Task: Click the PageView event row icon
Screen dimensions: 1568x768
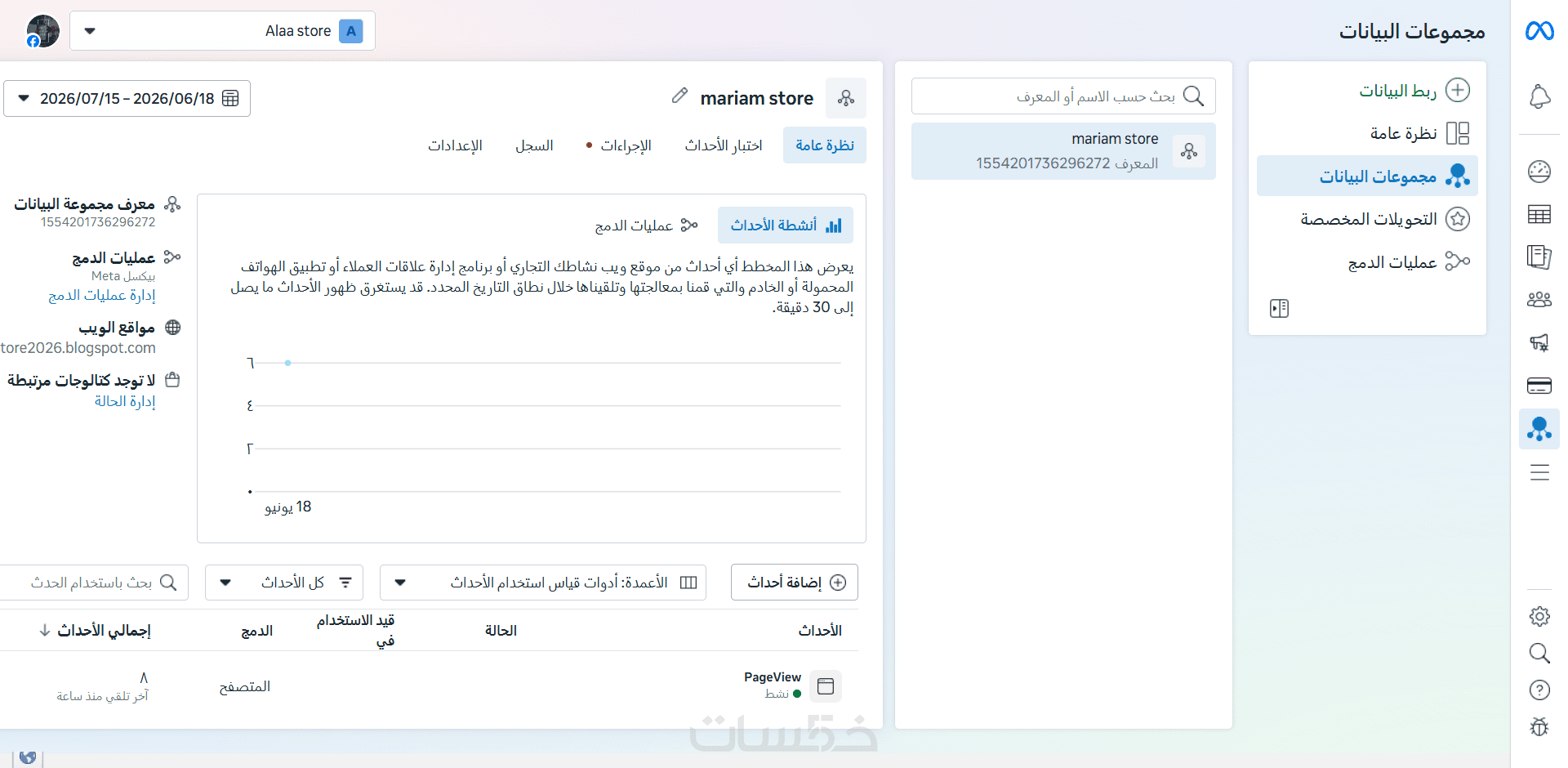Action: click(826, 686)
